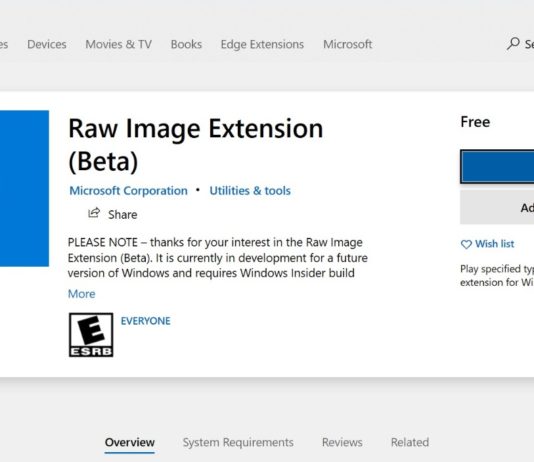Click the 'PLEASE NOTE' description paragraph
The height and width of the screenshot is (462, 534).
point(218,258)
